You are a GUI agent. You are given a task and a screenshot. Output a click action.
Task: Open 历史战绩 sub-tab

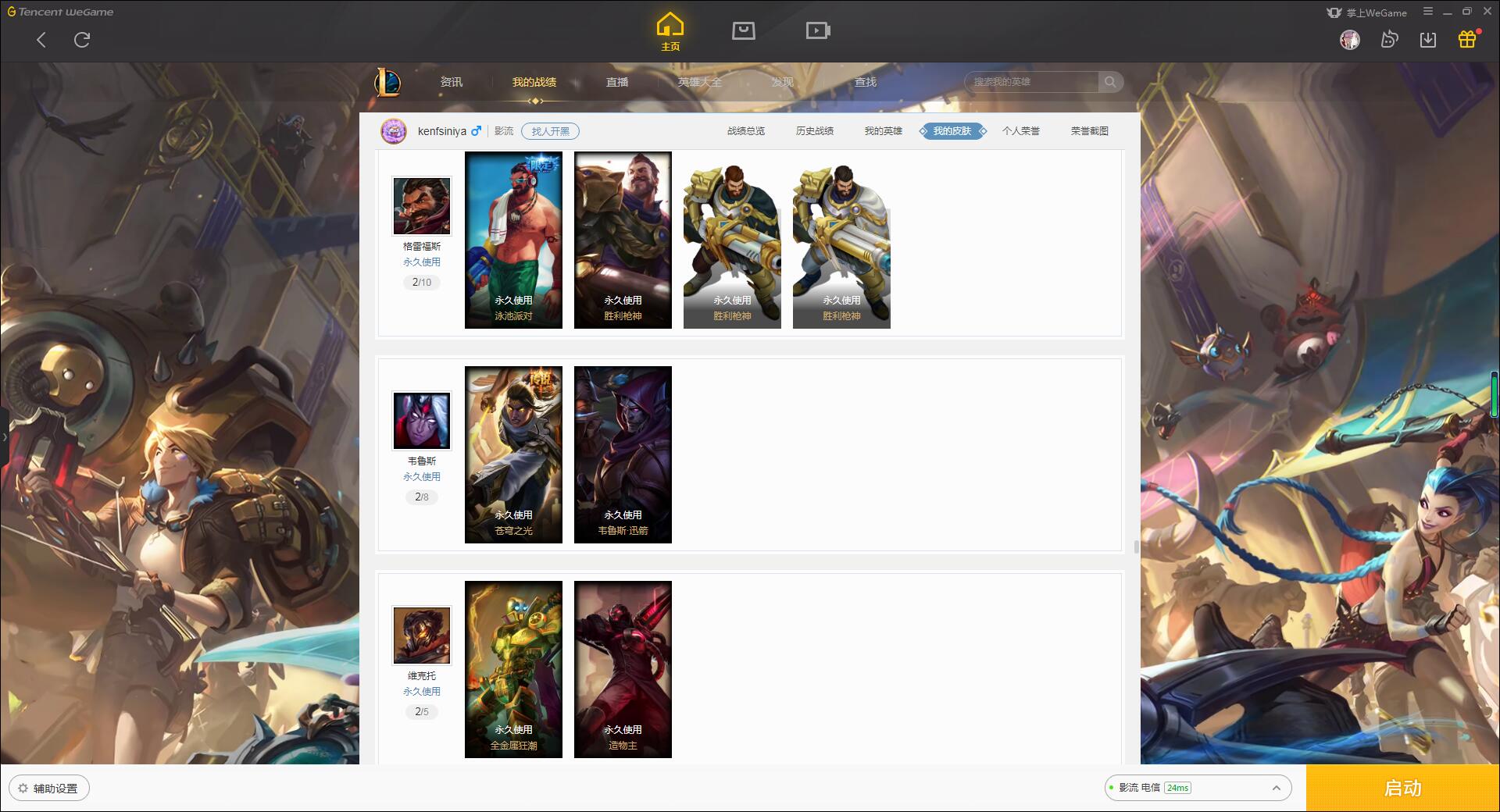coord(815,131)
